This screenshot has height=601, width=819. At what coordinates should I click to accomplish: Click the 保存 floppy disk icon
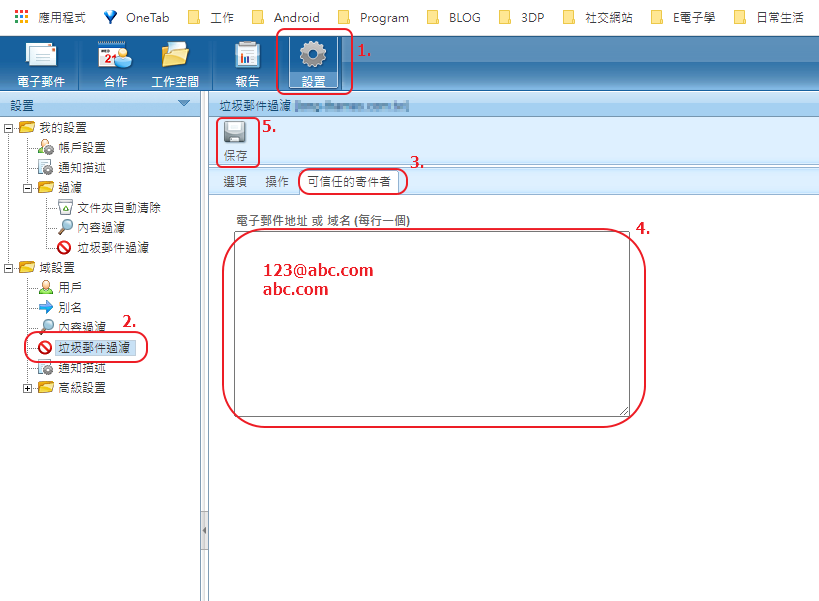[x=236, y=134]
